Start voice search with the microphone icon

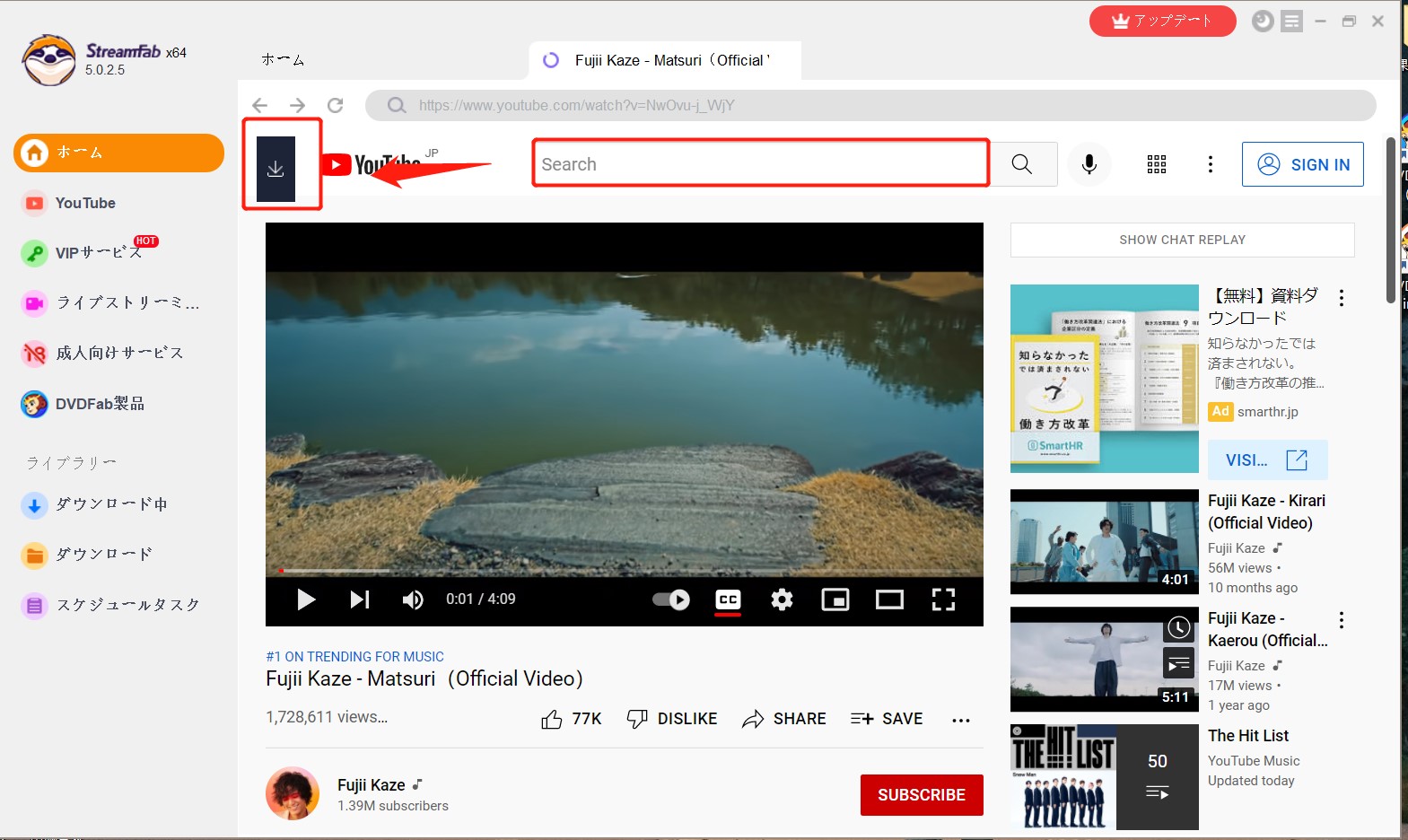(x=1089, y=164)
